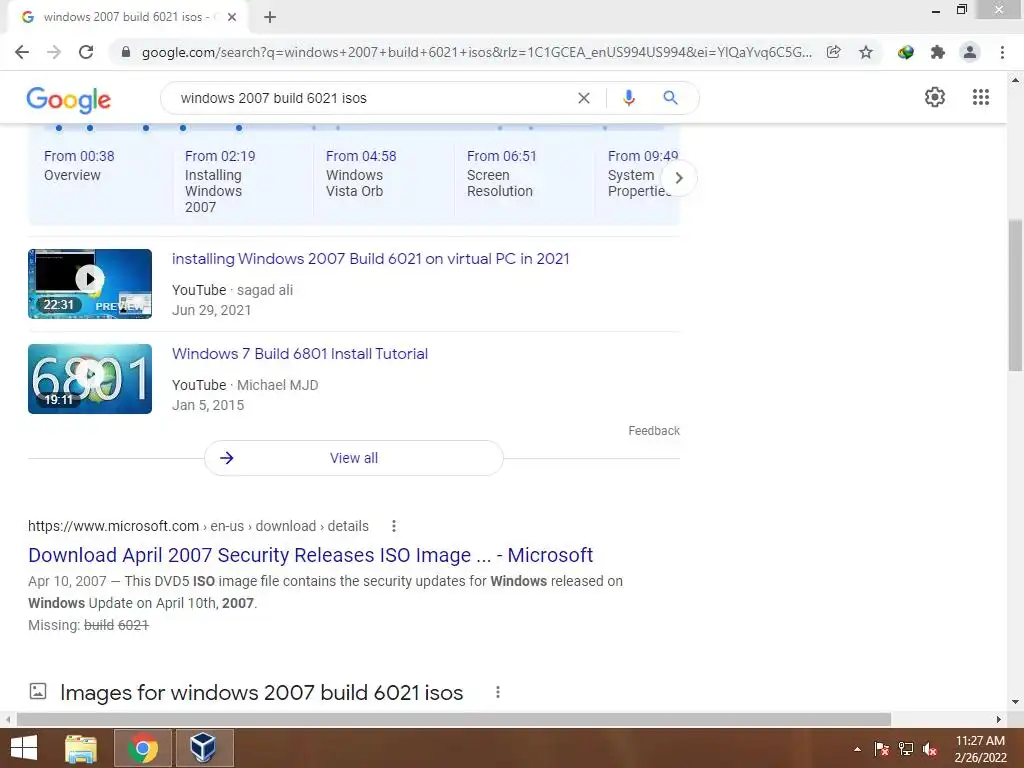Click the scroll down arrow
This screenshot has height=768, width=1024.
click(1015, 702)
